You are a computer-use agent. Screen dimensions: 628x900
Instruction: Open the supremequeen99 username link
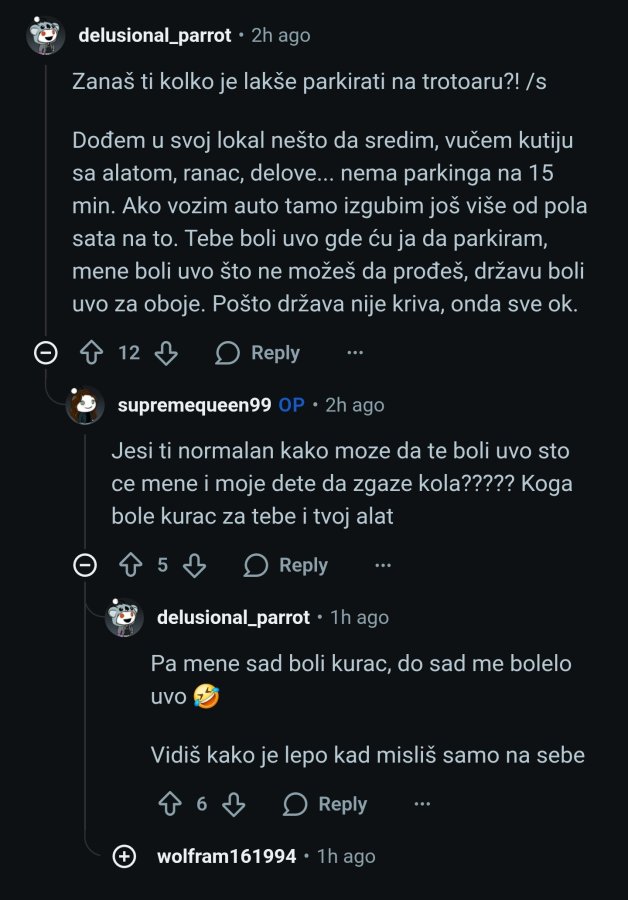click(194, 406)
